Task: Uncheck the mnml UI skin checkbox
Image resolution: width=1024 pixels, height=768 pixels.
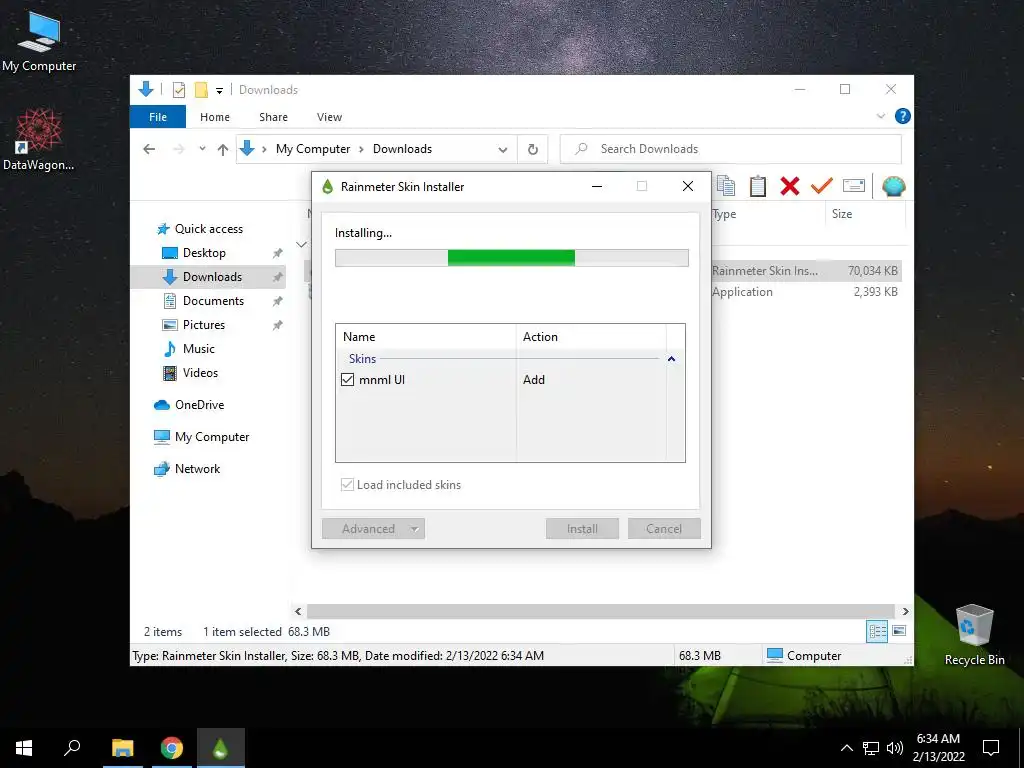Action: [x=347, y=379]
